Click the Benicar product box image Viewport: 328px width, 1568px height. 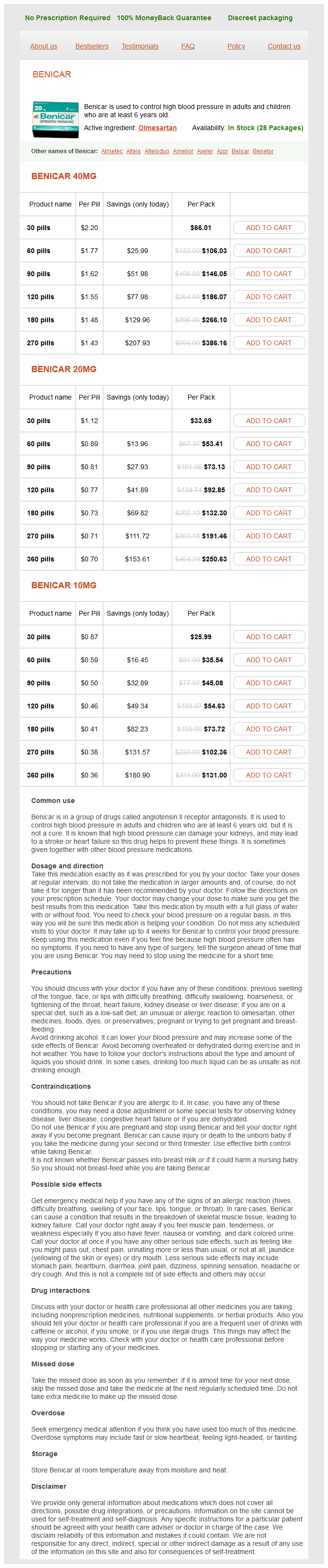55,118
